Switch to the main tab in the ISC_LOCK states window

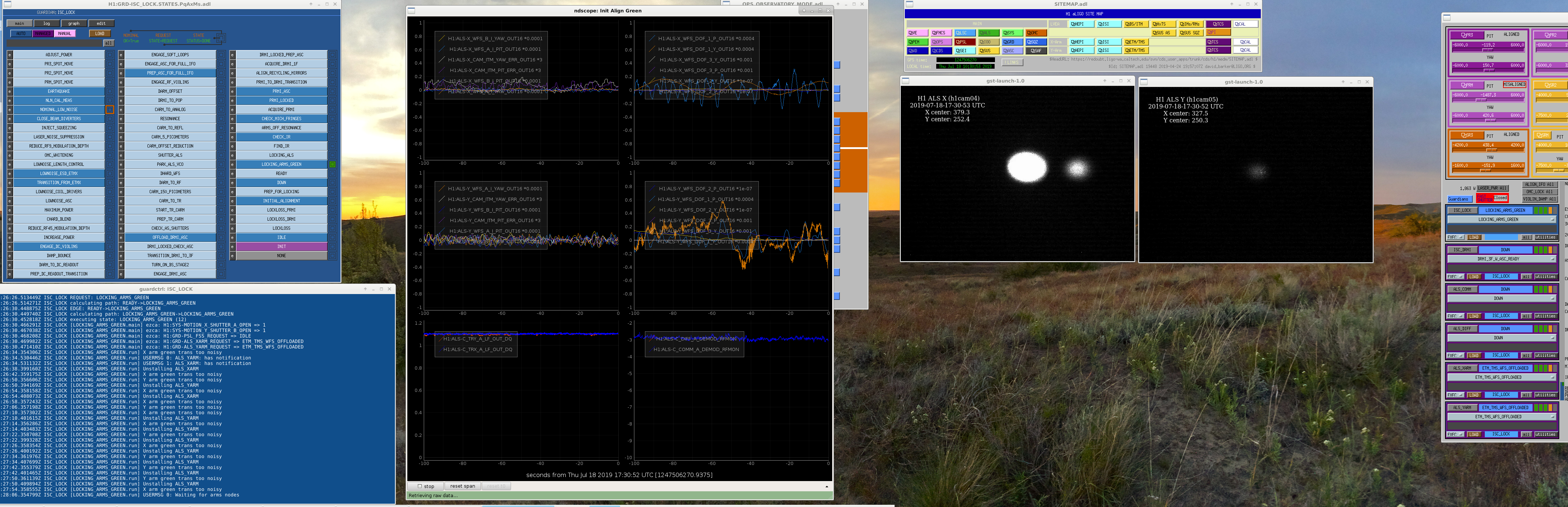[19, 23]
